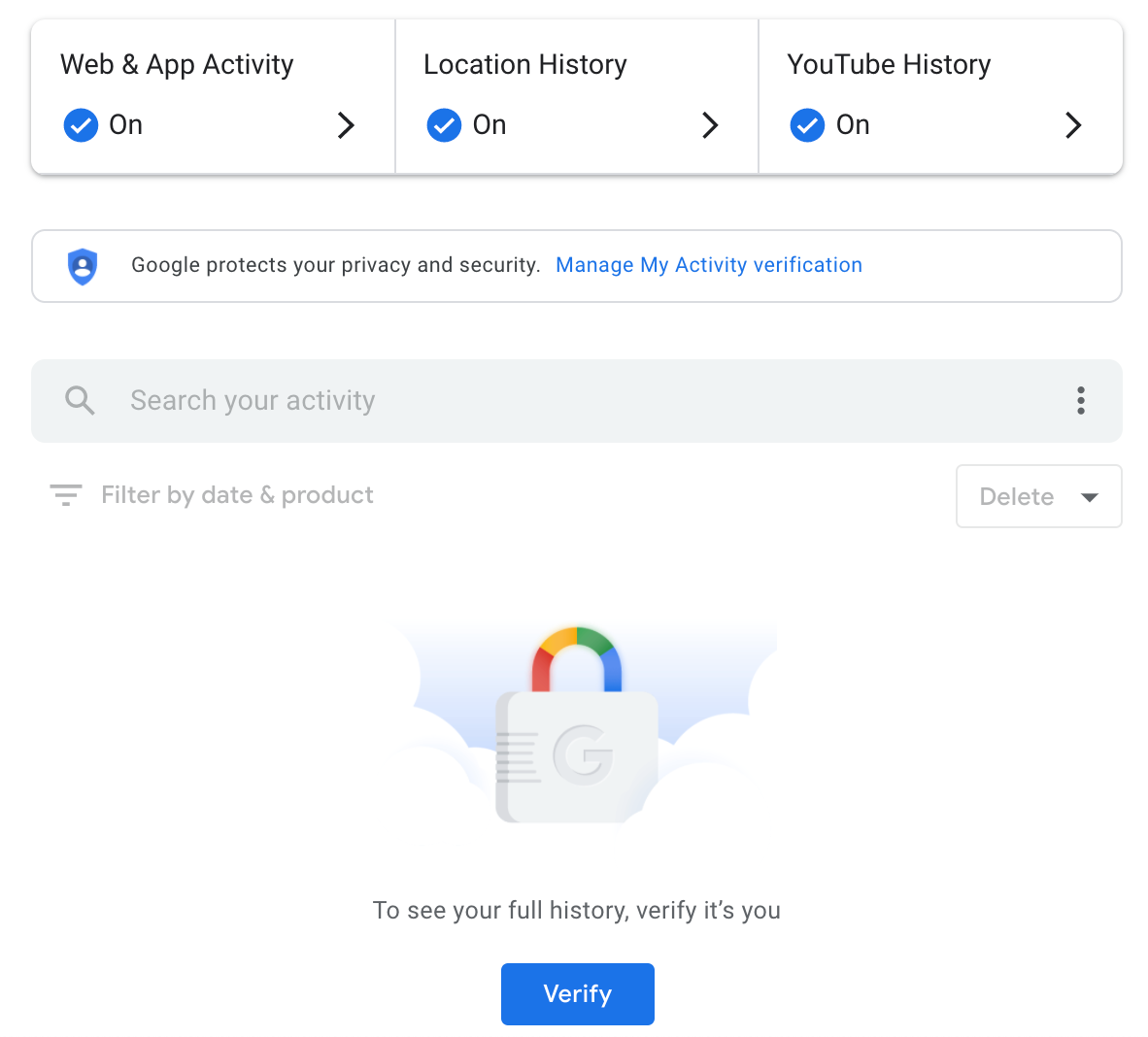Expand YouTube History with its chevron

pyautogui.click(x=1072, y=124)
